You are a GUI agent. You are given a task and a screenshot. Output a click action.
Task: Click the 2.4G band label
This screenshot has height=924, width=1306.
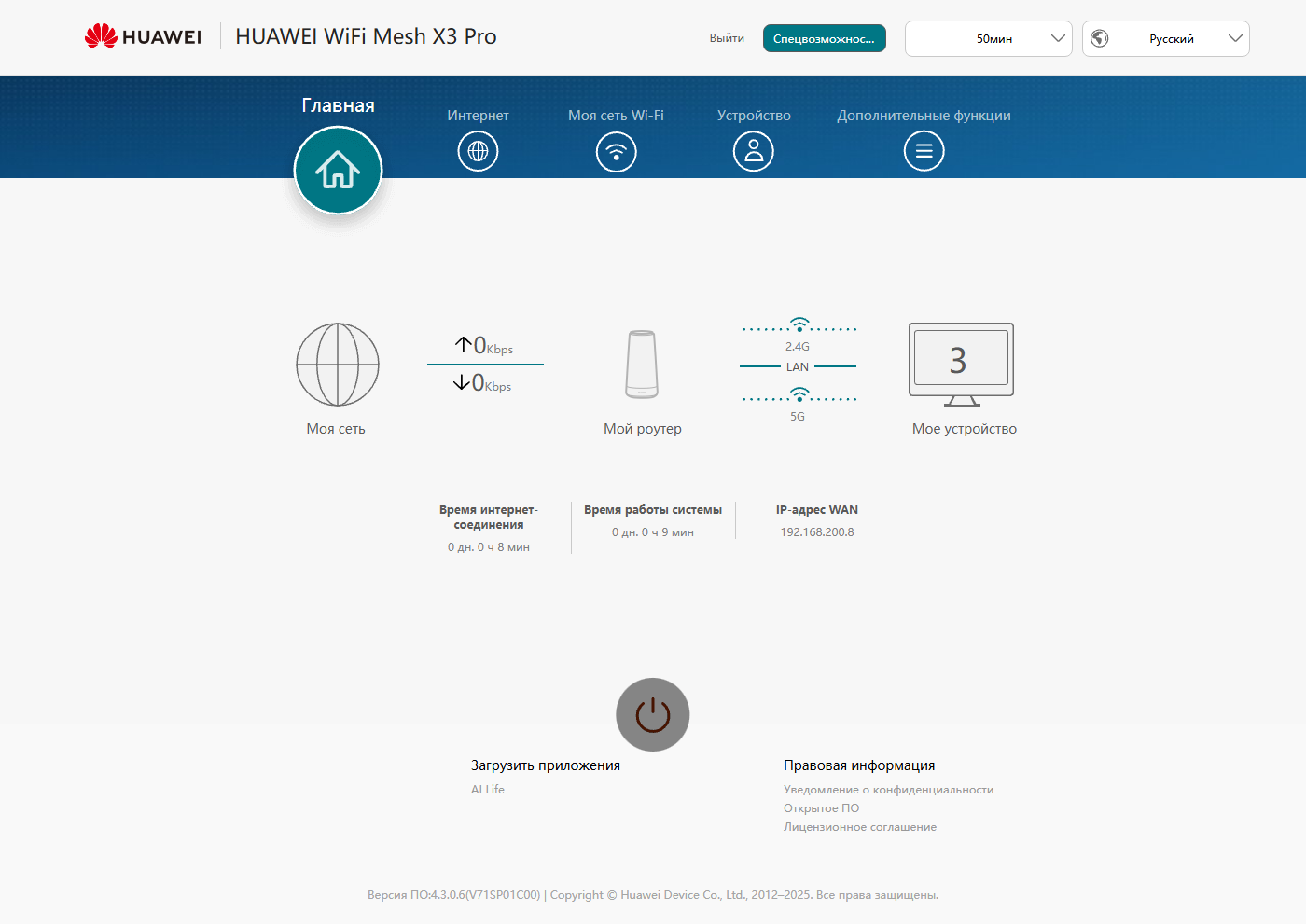pos(798,347)
